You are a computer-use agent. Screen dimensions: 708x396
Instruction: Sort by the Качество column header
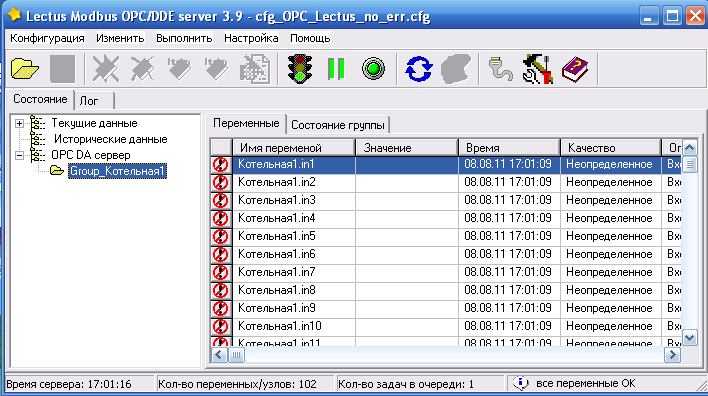point(610,148)
